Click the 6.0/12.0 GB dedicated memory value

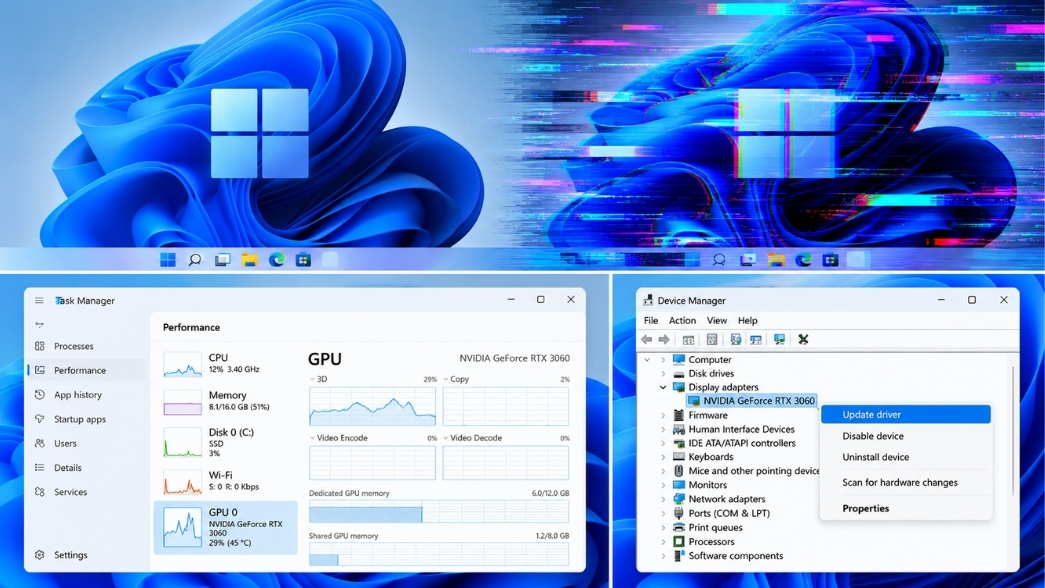click(550, 493)
